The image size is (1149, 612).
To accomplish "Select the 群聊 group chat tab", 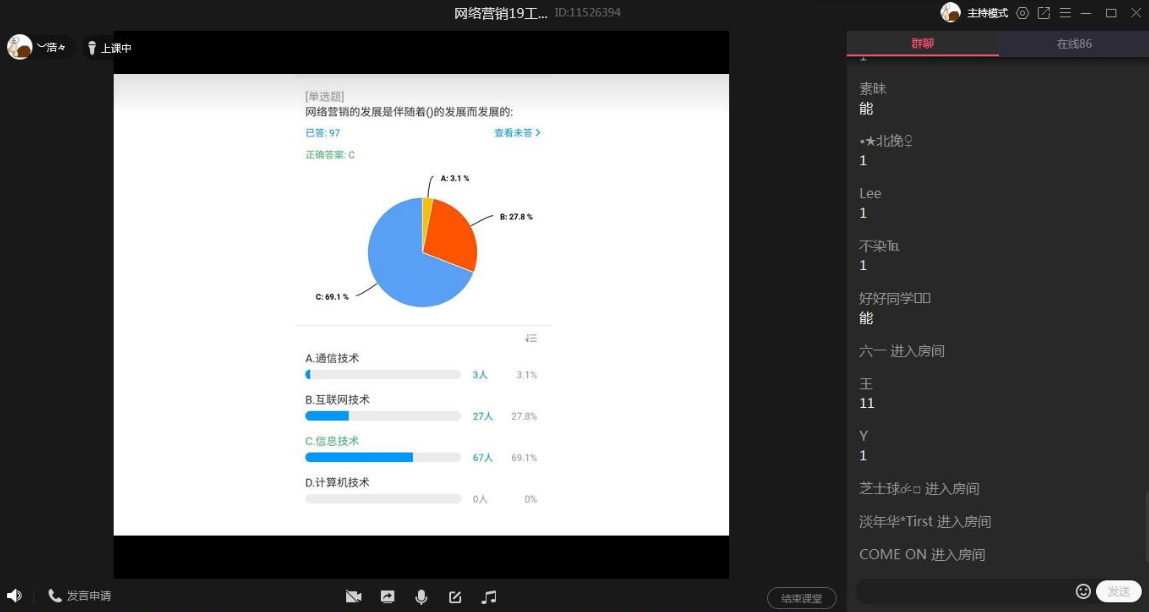I will [922, 44].
